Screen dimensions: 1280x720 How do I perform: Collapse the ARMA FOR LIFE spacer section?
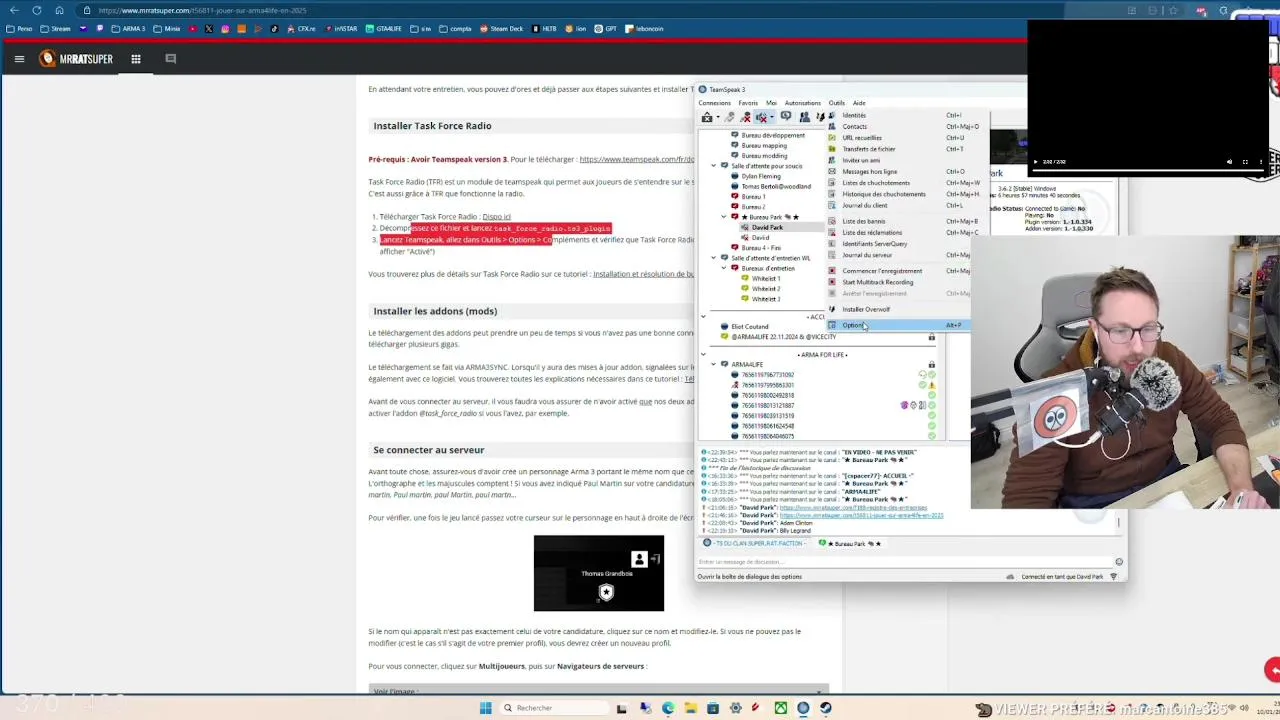[703, 354]
